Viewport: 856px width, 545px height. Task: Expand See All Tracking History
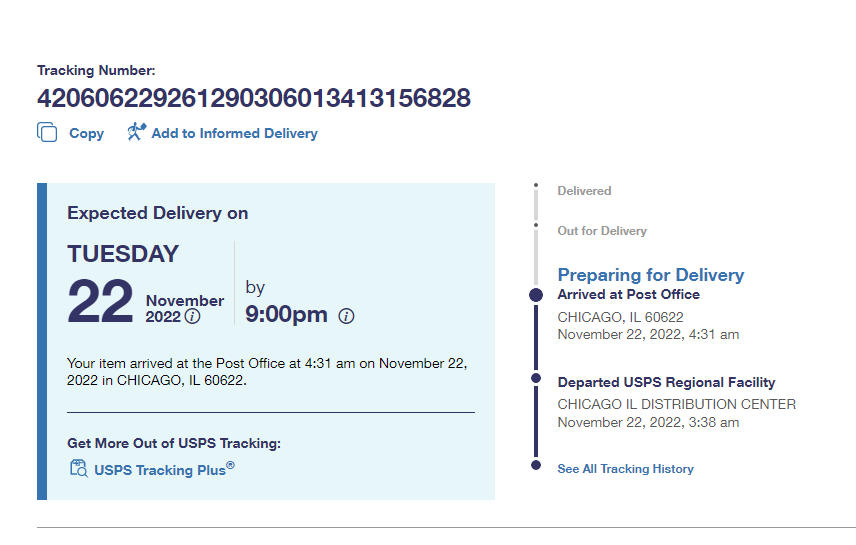[x=625, y=468]
